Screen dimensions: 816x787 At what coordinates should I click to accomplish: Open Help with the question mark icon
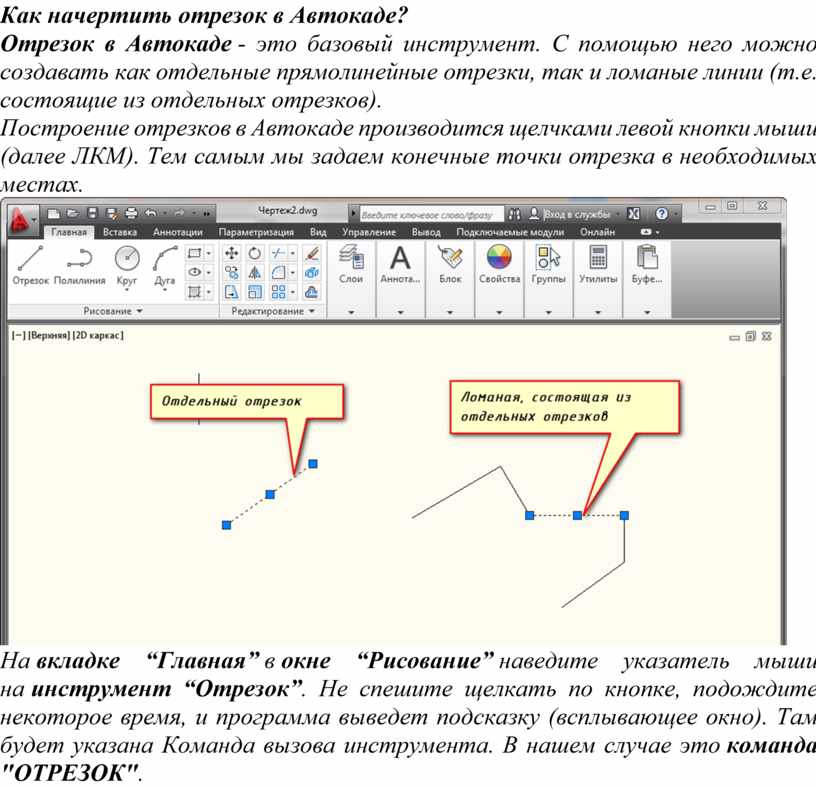tap(661, 214)
